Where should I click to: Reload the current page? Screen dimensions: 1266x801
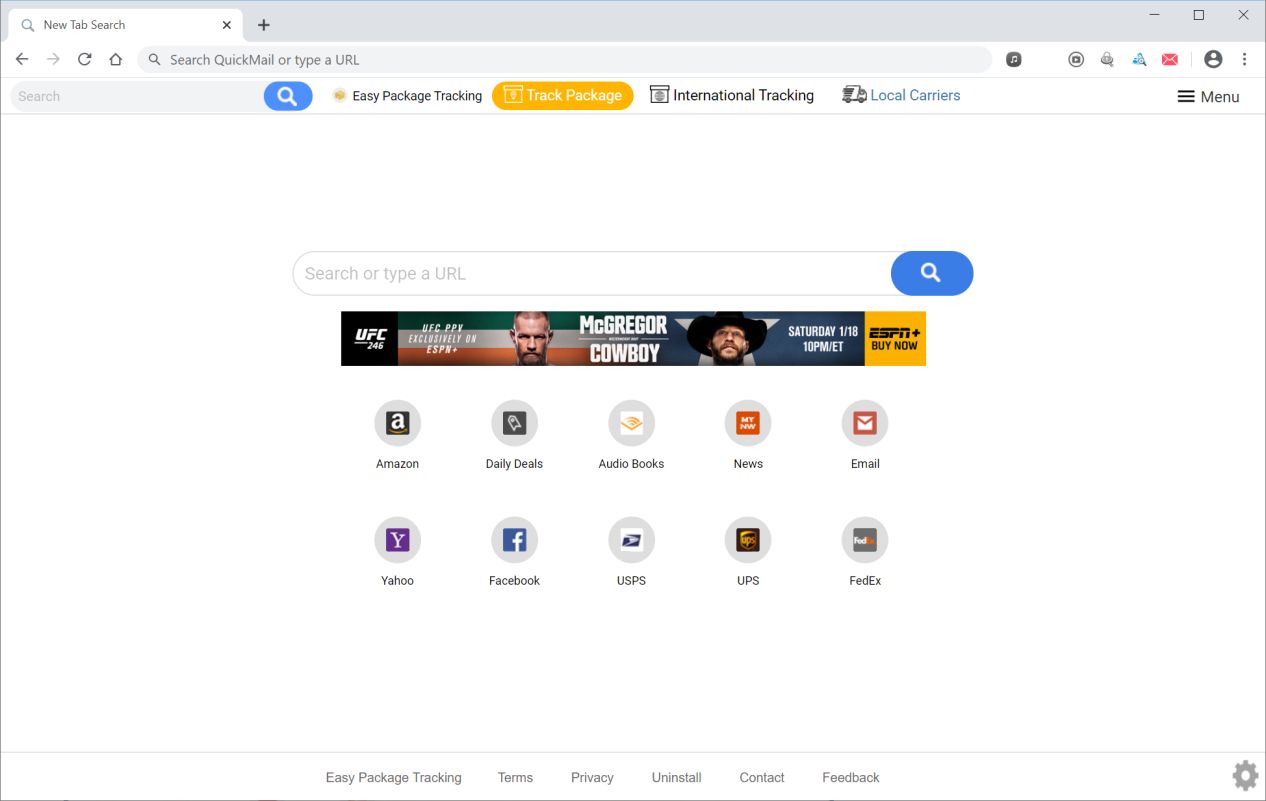[x=85, y=59]
